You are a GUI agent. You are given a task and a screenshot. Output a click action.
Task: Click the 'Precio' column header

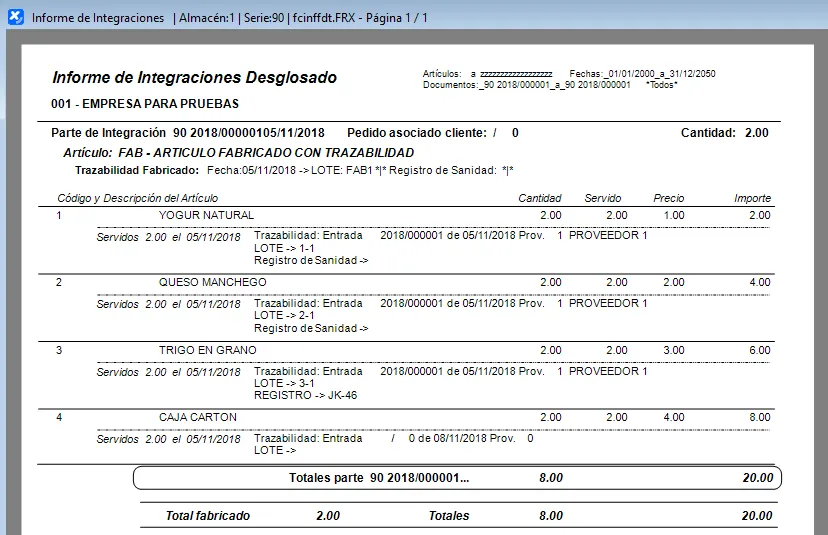668,198
